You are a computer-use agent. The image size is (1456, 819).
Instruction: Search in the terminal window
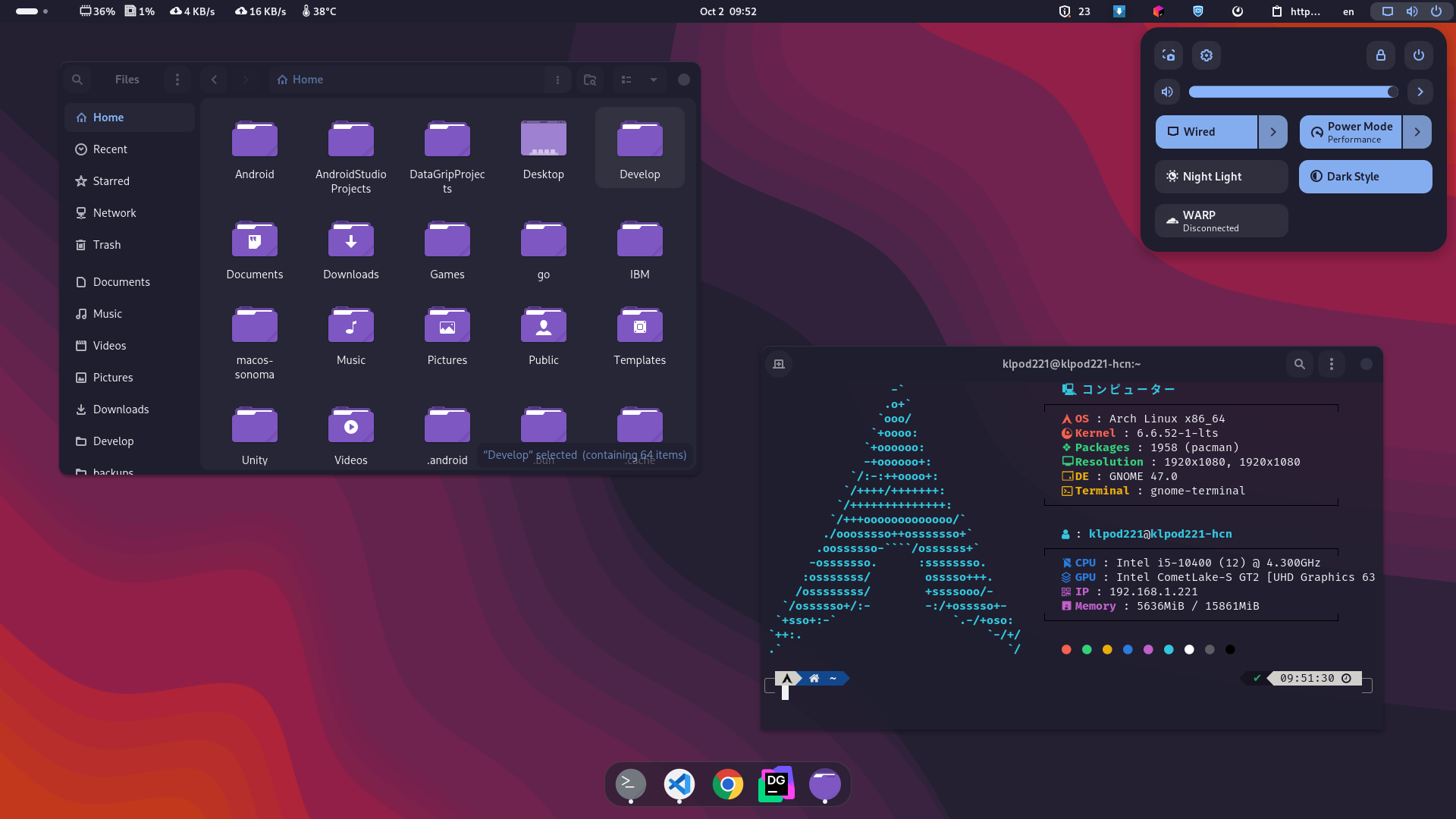tap(1300, 364)
